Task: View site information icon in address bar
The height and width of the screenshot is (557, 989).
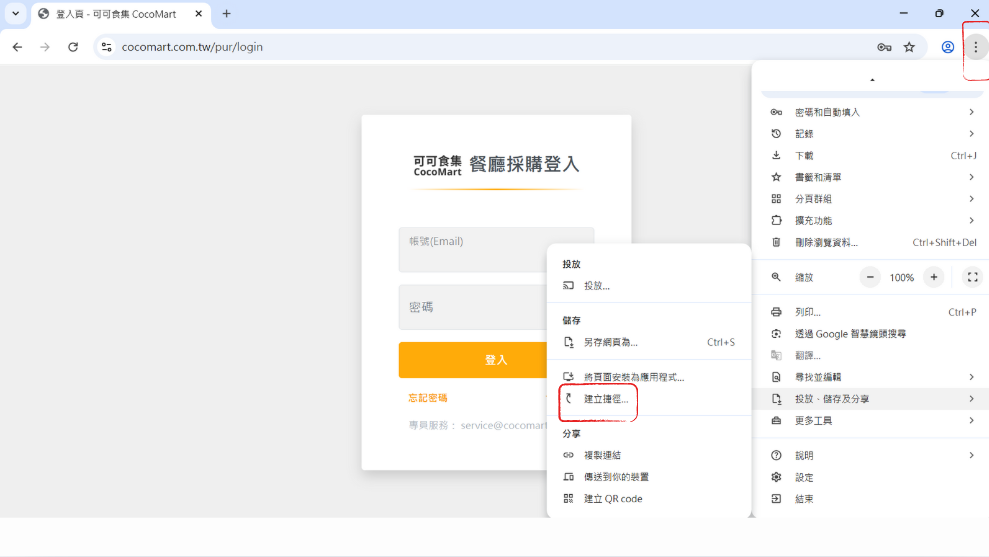Action: (x=107, y=47)
